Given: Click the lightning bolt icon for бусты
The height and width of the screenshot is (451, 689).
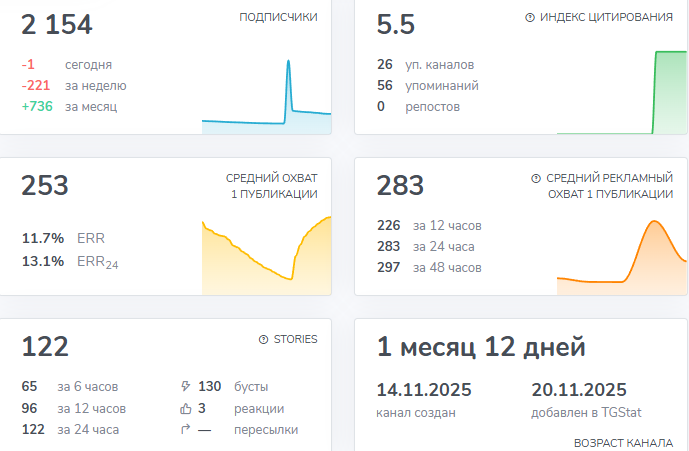Looking at the screenshot, I should (184, 386).
